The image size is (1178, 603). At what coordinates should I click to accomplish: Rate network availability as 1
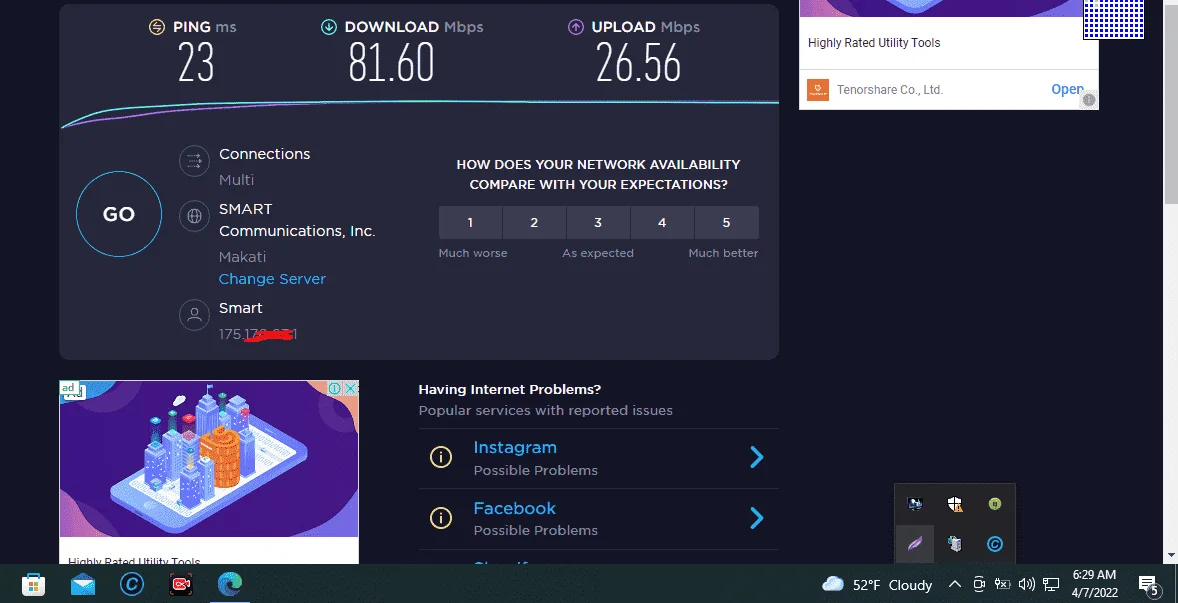pyautogui.click(x=470, y=222)
